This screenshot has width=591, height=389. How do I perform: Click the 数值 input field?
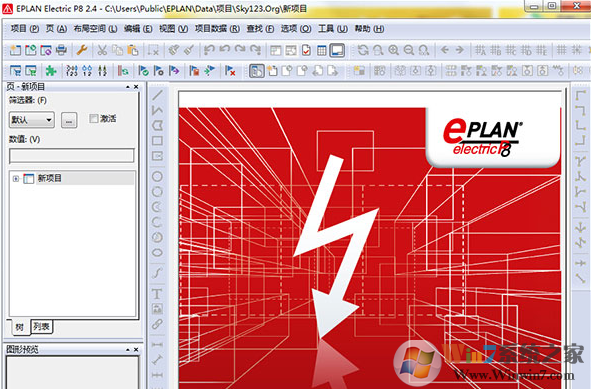click(x=72, y=156)
